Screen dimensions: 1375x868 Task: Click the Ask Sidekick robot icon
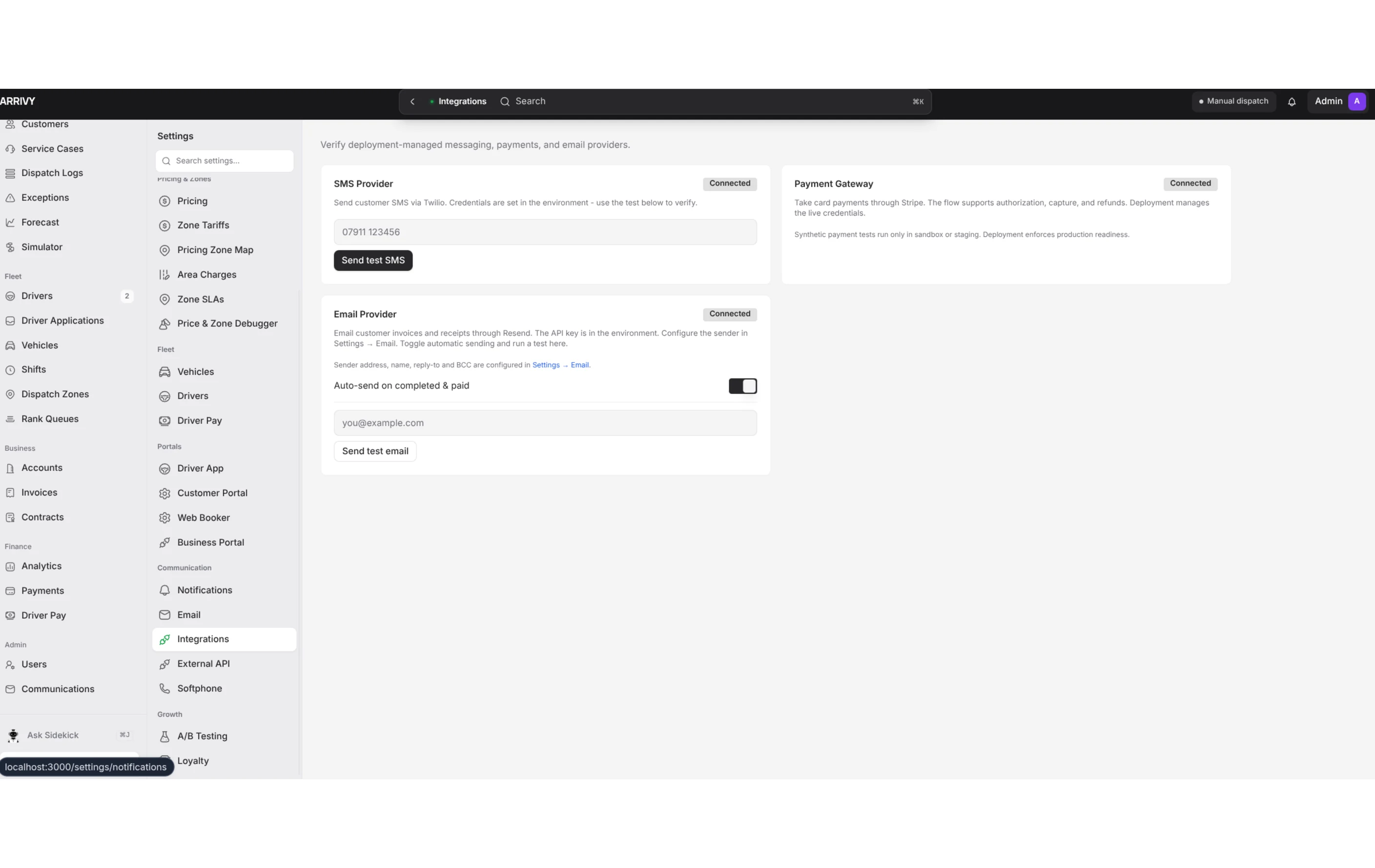(x=13, y=735)
